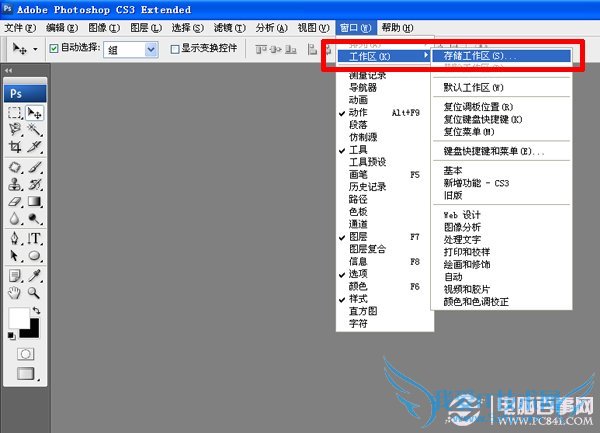Show 直方图 panel from menu
This screenshot has width=600, height=433.
pyautogui.click(x=385, y=311)
